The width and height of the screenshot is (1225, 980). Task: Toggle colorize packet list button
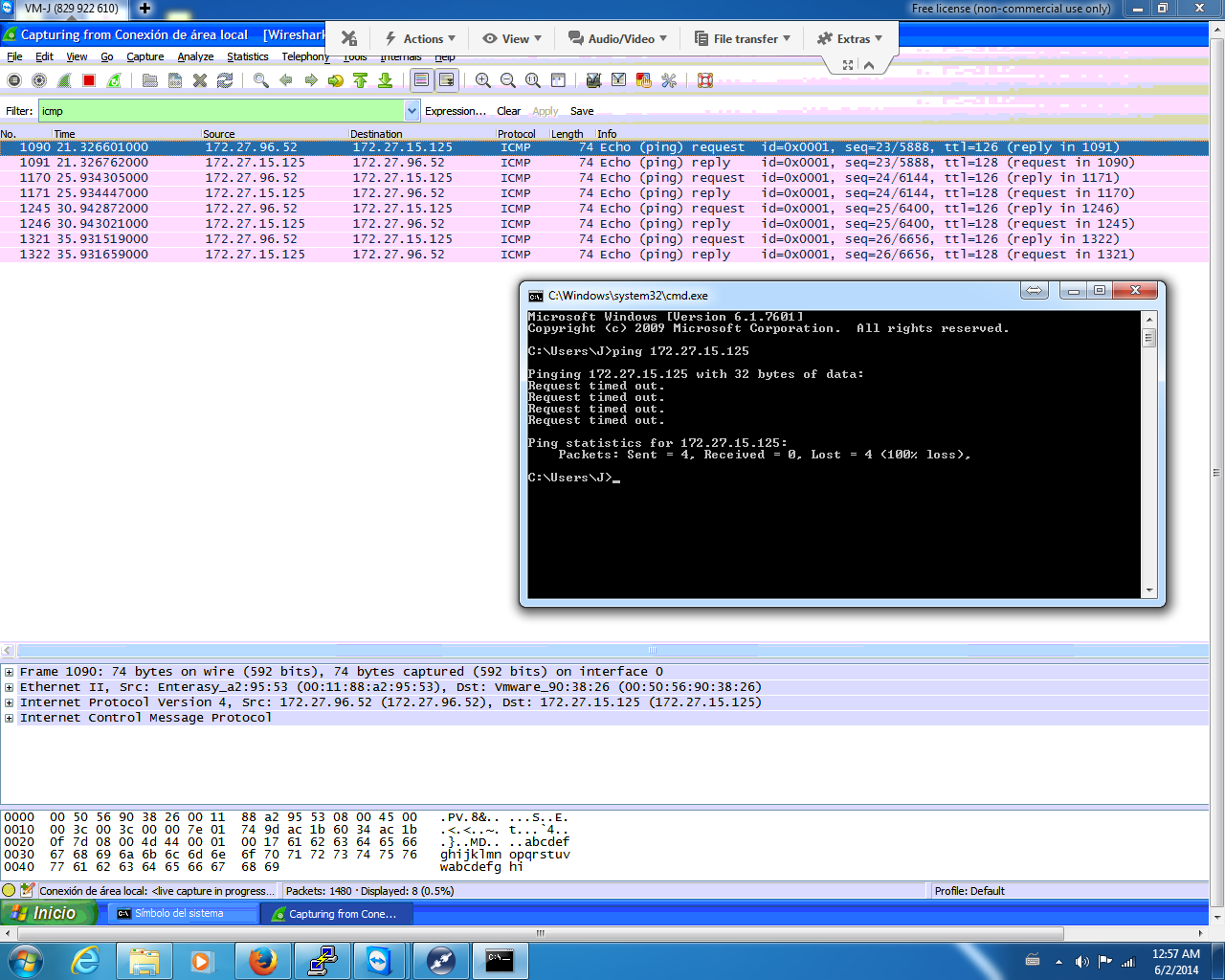click(x=421, y=80)
